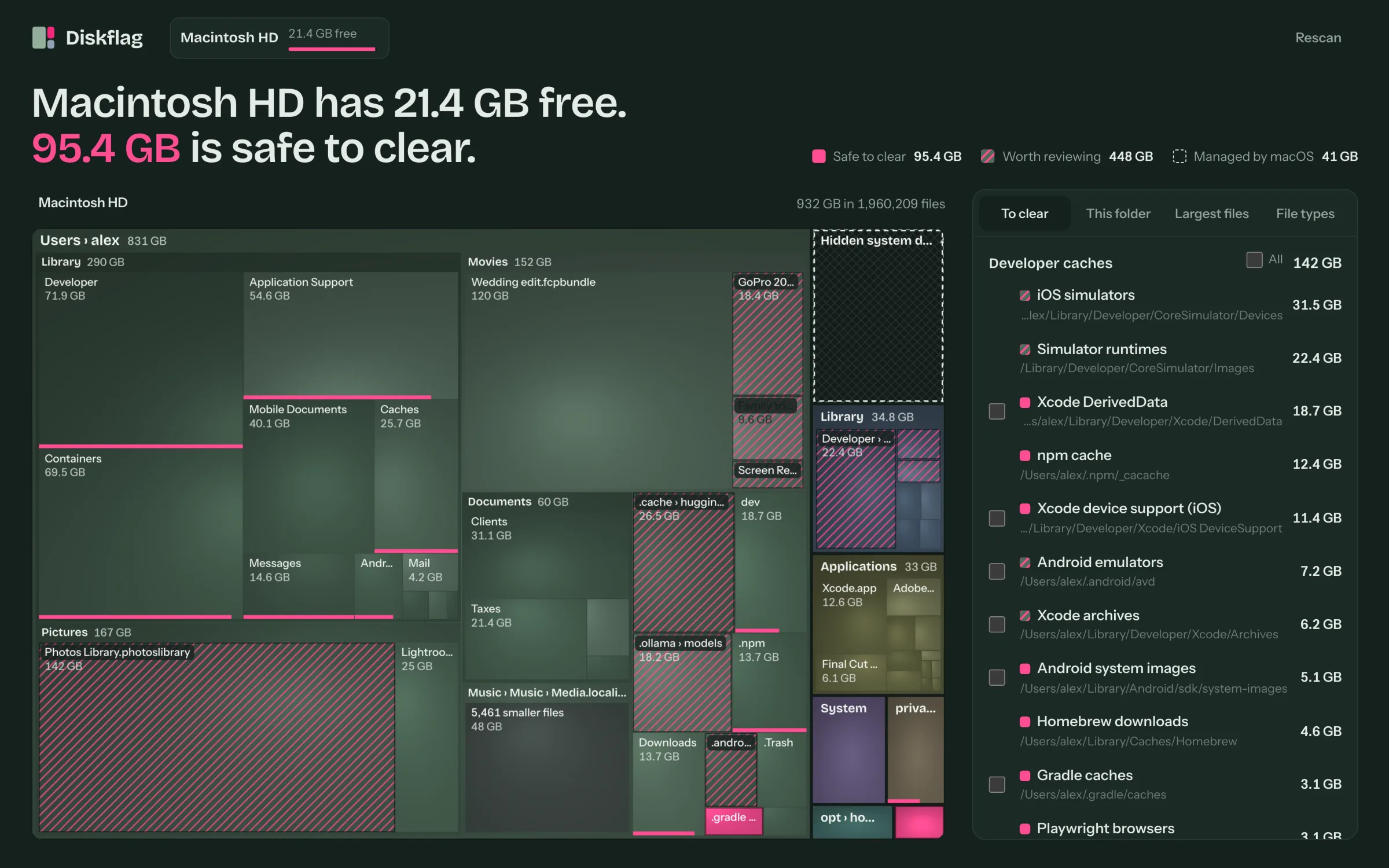Screen dimensions: 1389x868
Task: Select the Wedding edit.fcpbundle treemap block
Action: pyautogui.click(x=598, y=380)
